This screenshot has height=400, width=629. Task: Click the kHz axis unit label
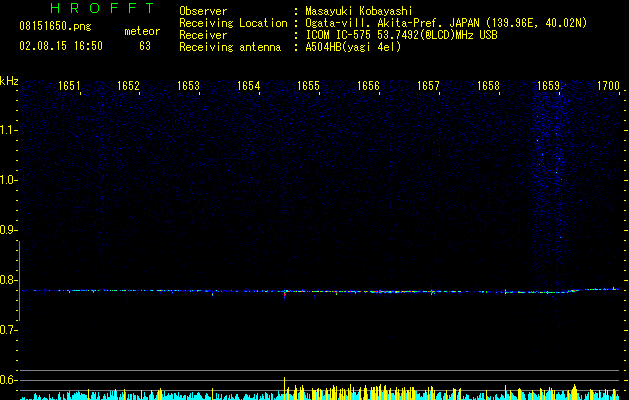point(9,81)
